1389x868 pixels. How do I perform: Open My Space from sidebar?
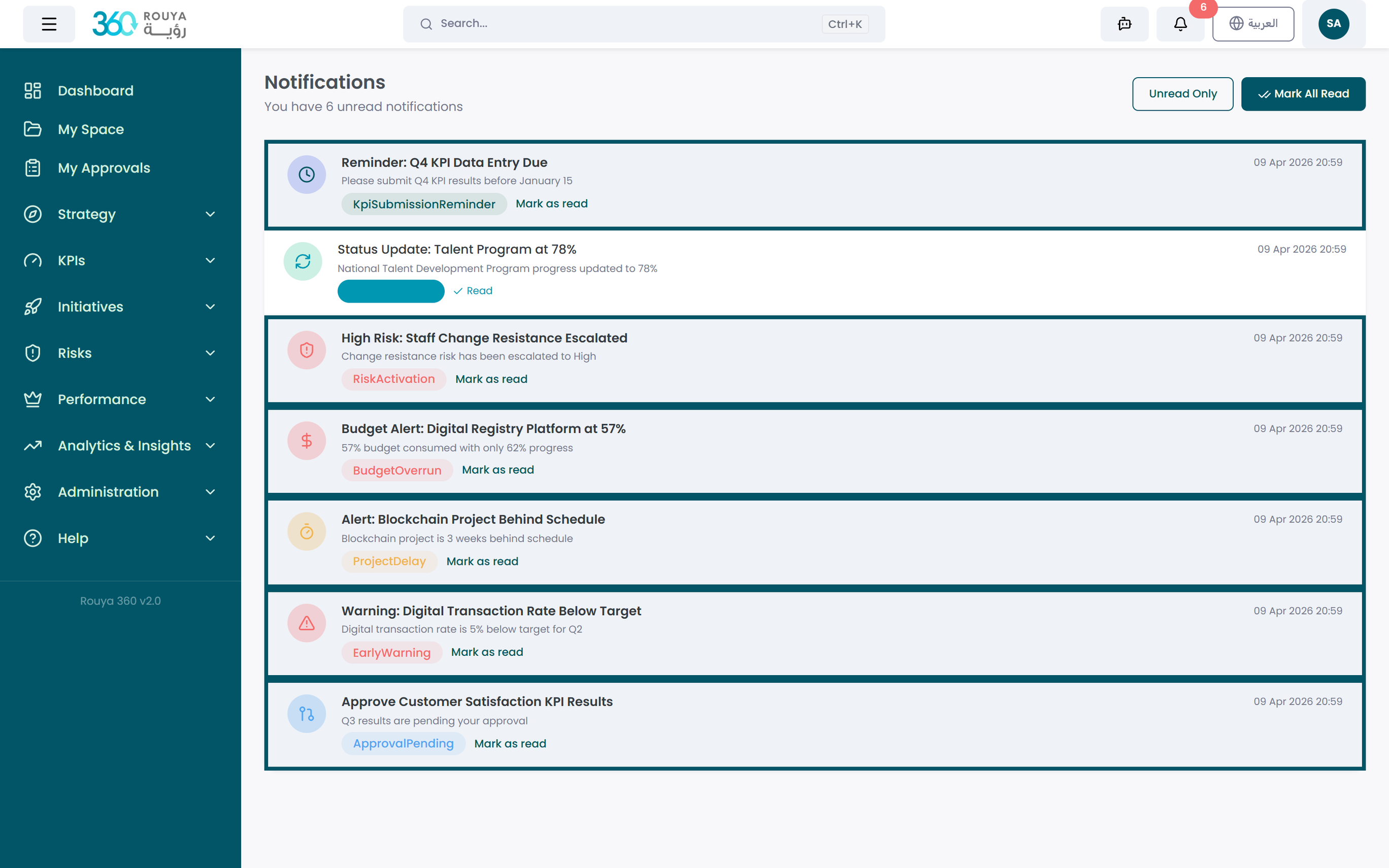click(90, 129)
